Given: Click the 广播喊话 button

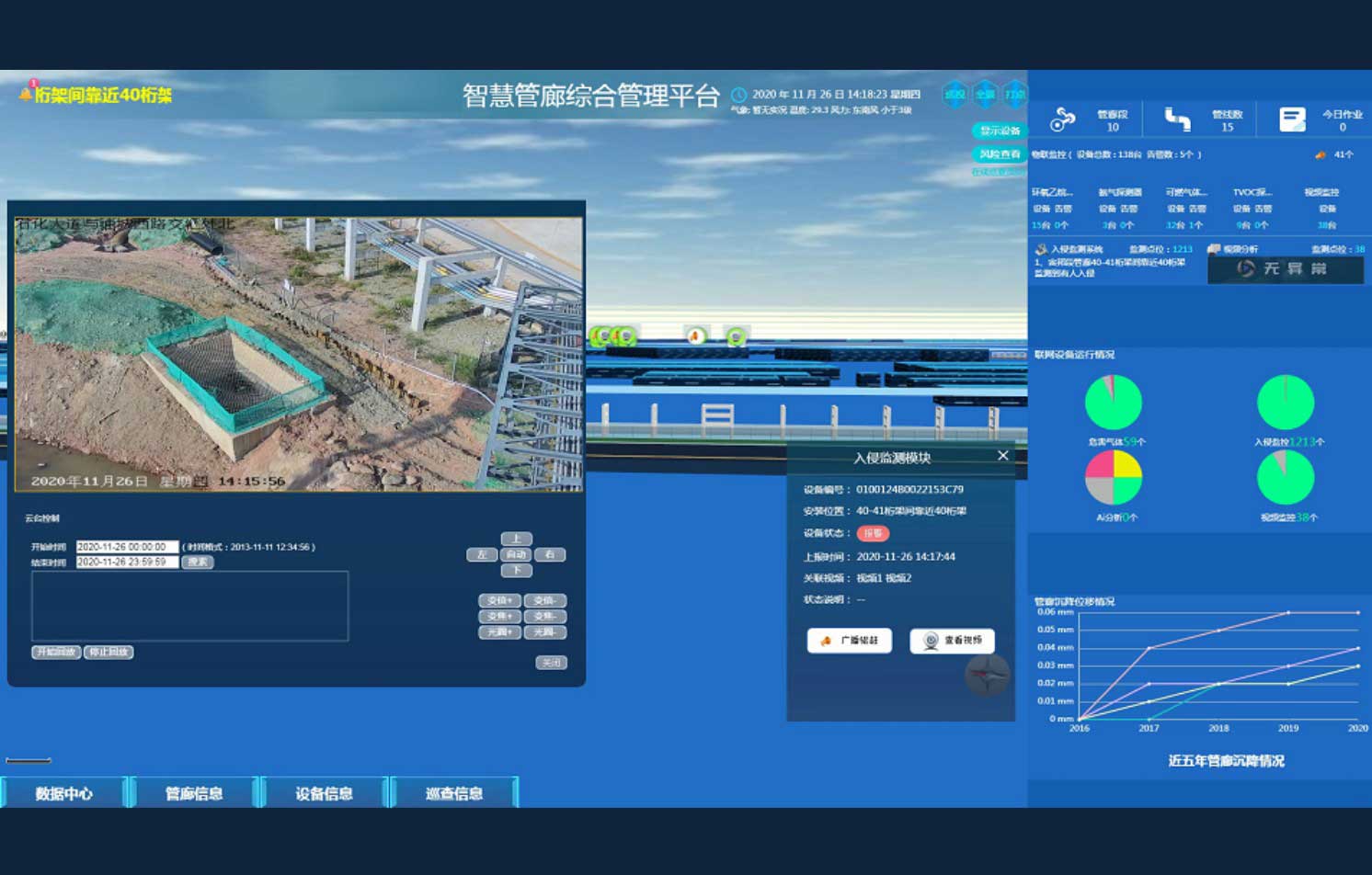Looking at the screenshot, I should [x=849, y=640].
